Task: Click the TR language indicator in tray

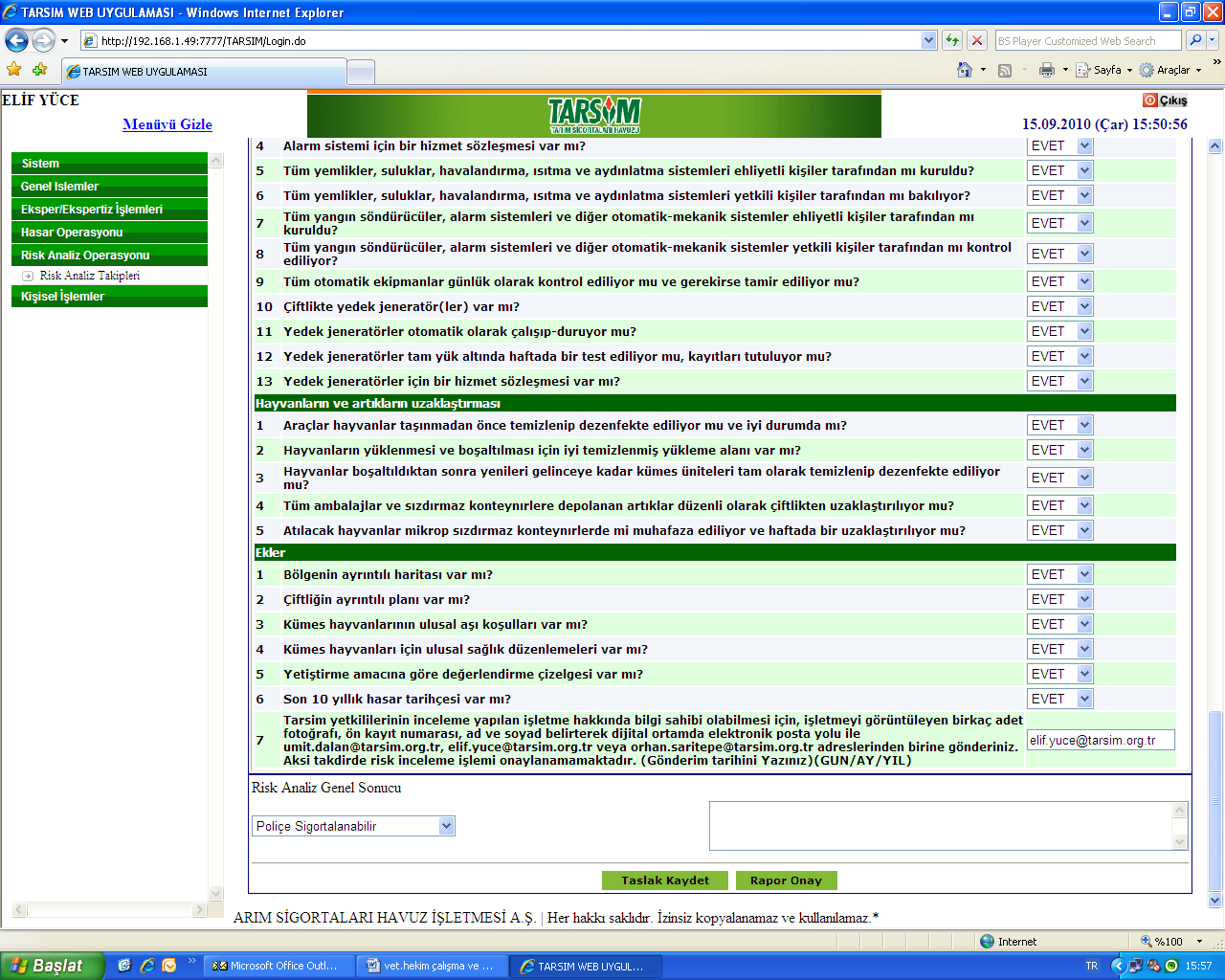Action: point(1092,966)
